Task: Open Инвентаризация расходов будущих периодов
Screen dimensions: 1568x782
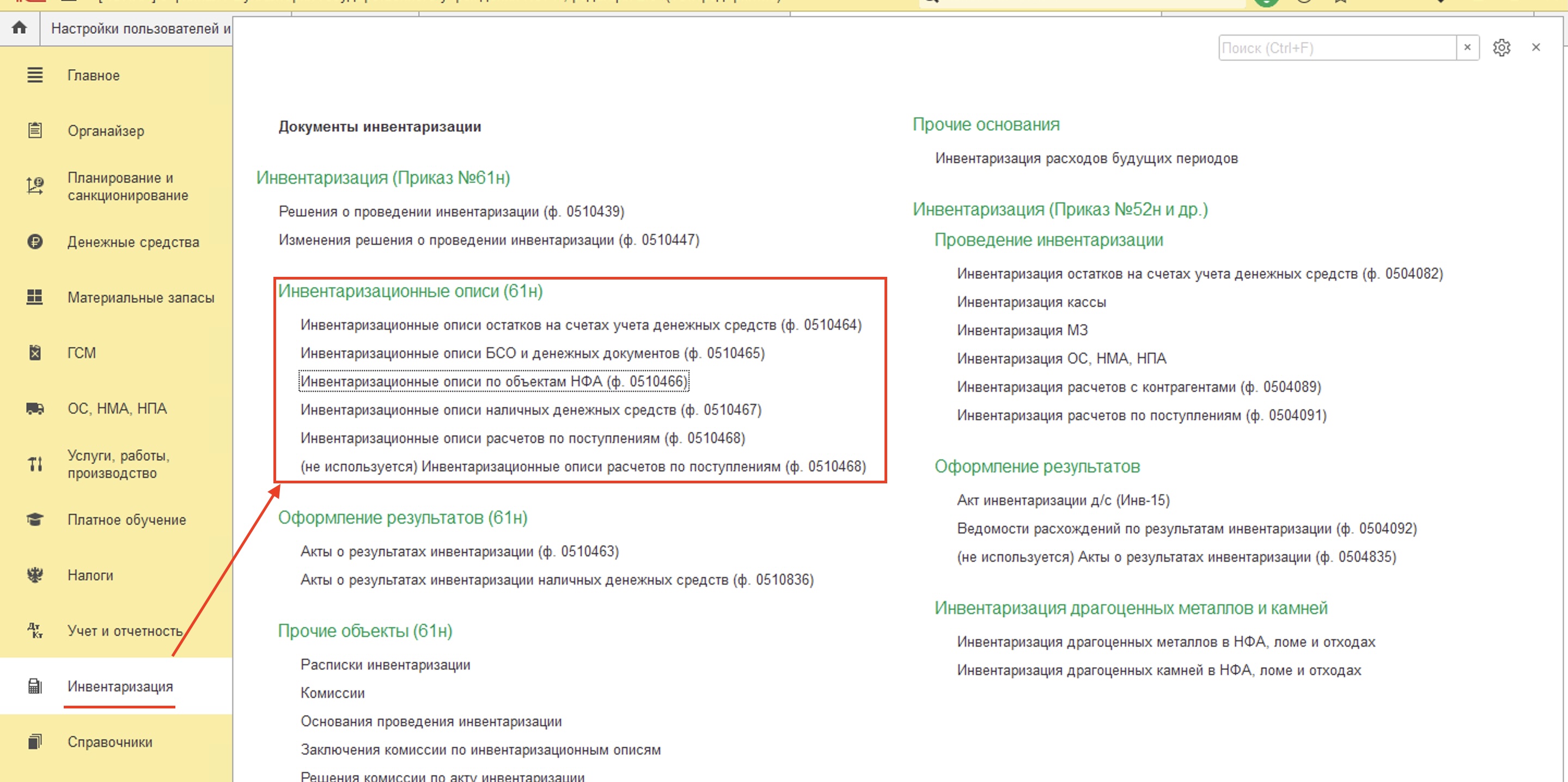Action: coord(1087,159)
